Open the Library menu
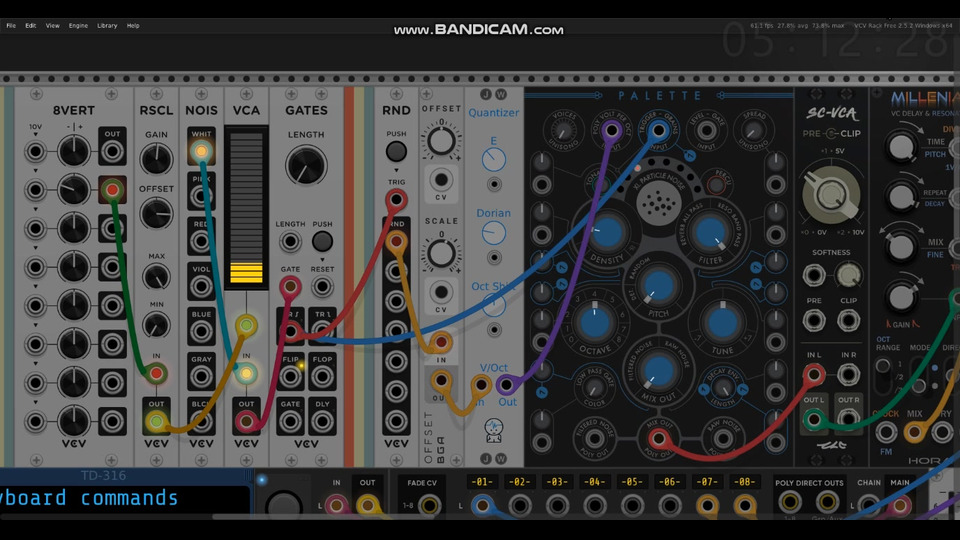960x540 pixels. click(107, 26)
